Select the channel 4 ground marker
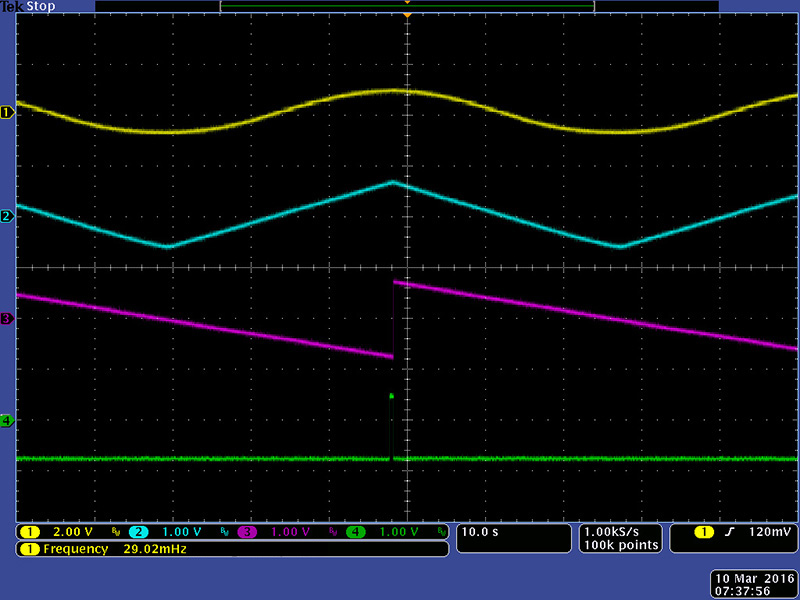Screen dimensions: 800x600 [x=7, y=421]
